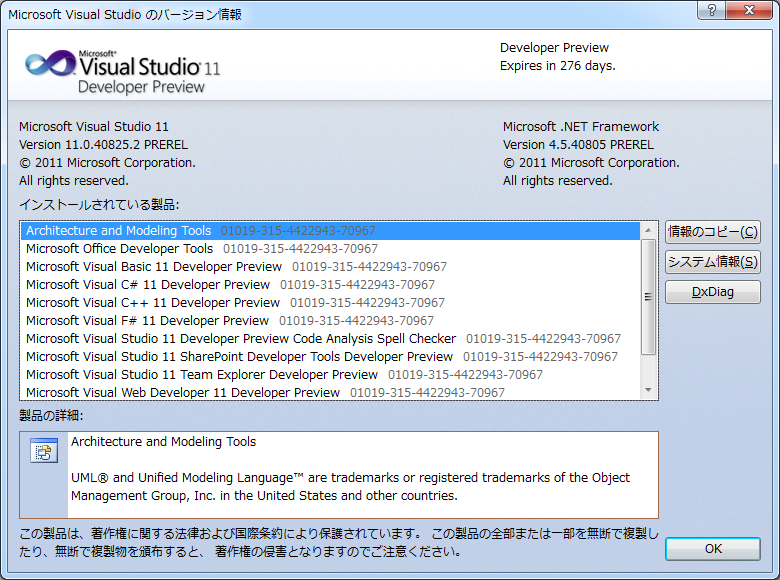
Task: Click the Architecture and Modeling Tools detail icon
Action: (43, 452)
